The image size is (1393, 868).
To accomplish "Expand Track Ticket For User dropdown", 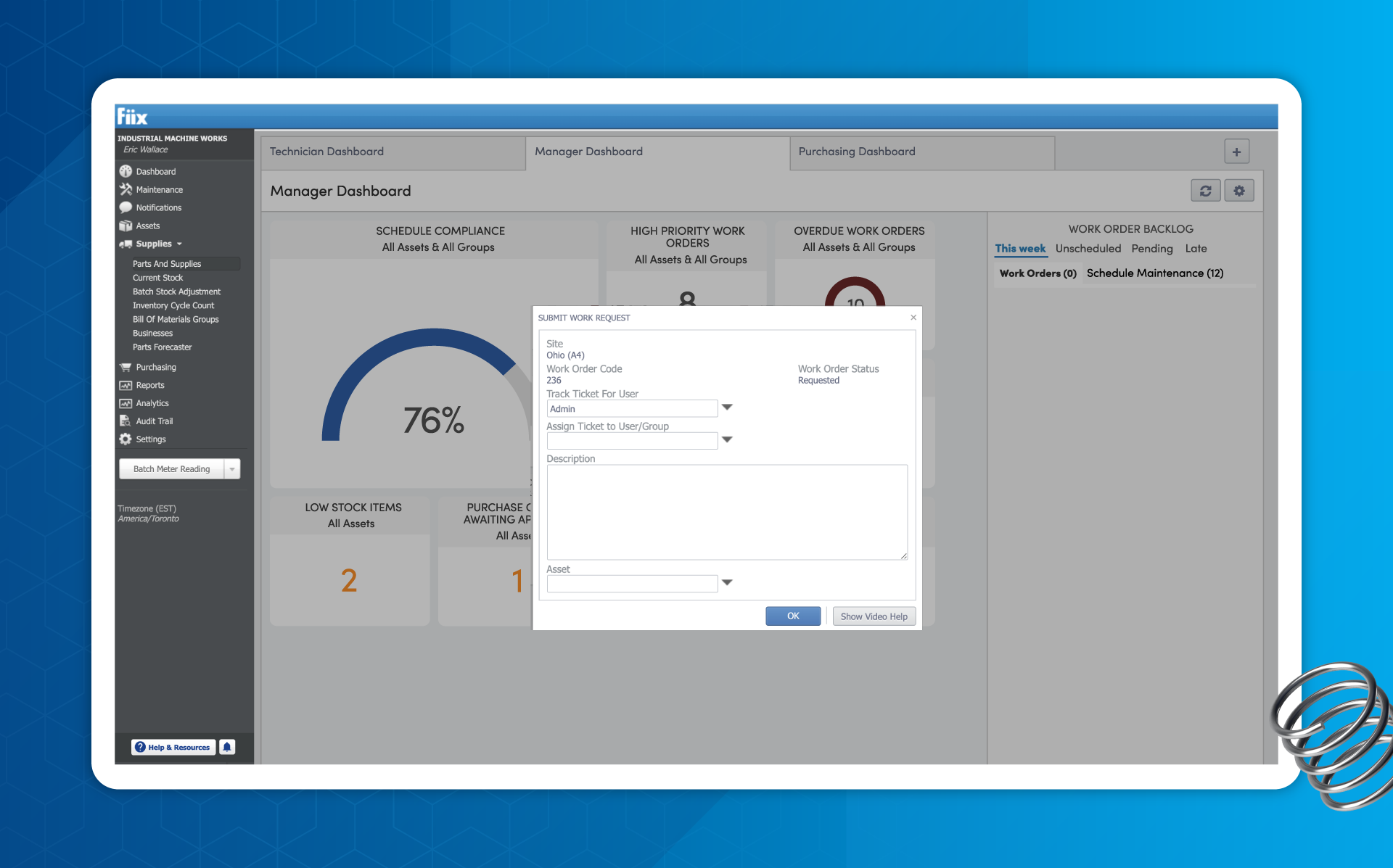I will 727,408.
